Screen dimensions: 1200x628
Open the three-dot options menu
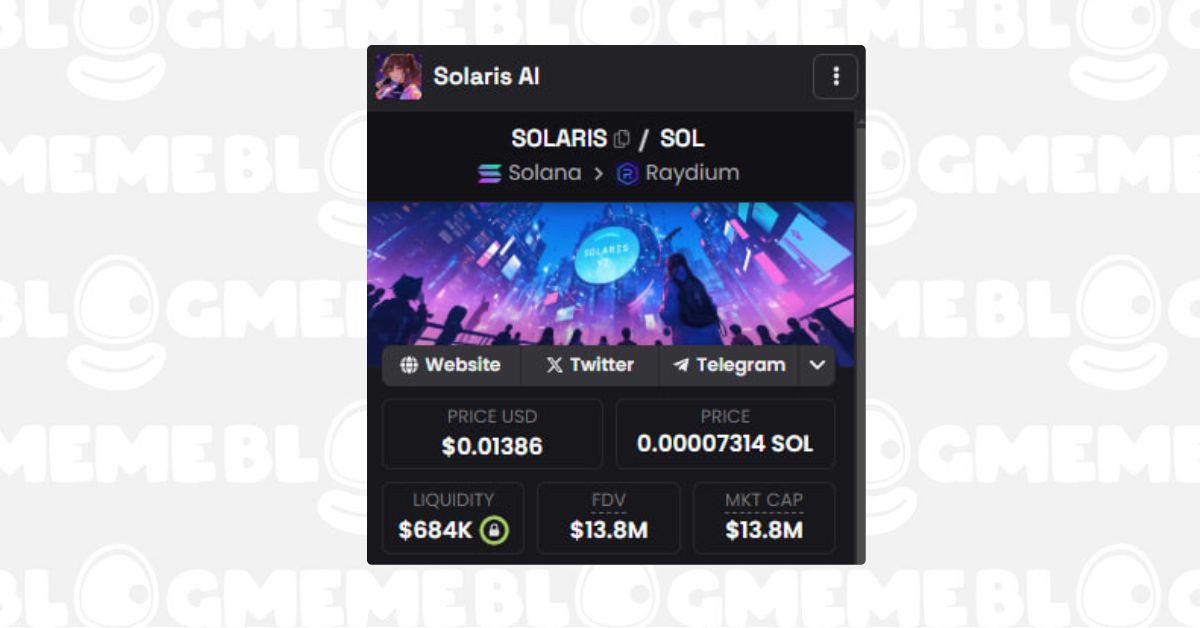tap(835, 77)
